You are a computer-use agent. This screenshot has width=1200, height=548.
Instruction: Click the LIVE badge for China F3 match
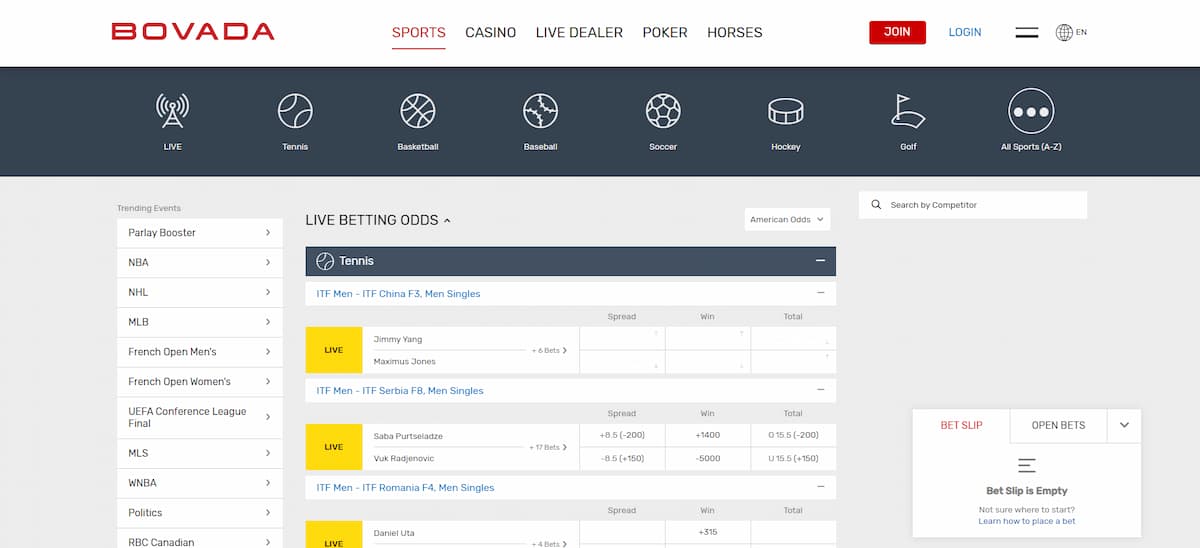[334, 350]
